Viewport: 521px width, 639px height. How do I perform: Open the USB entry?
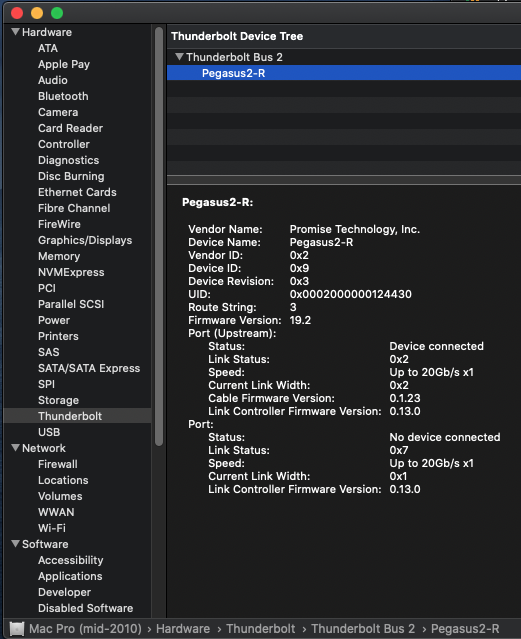tap(49, 432)
